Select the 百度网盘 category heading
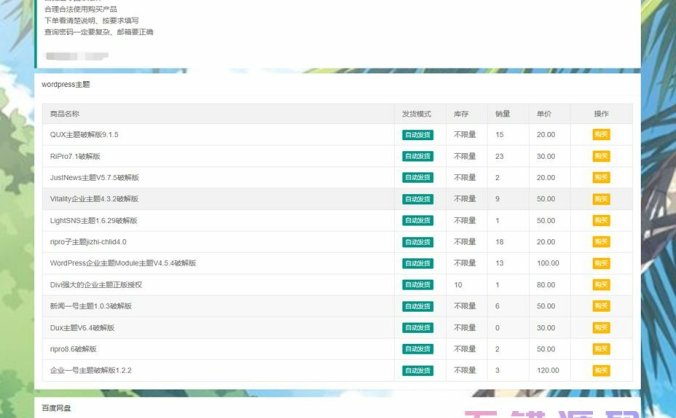 56,408
